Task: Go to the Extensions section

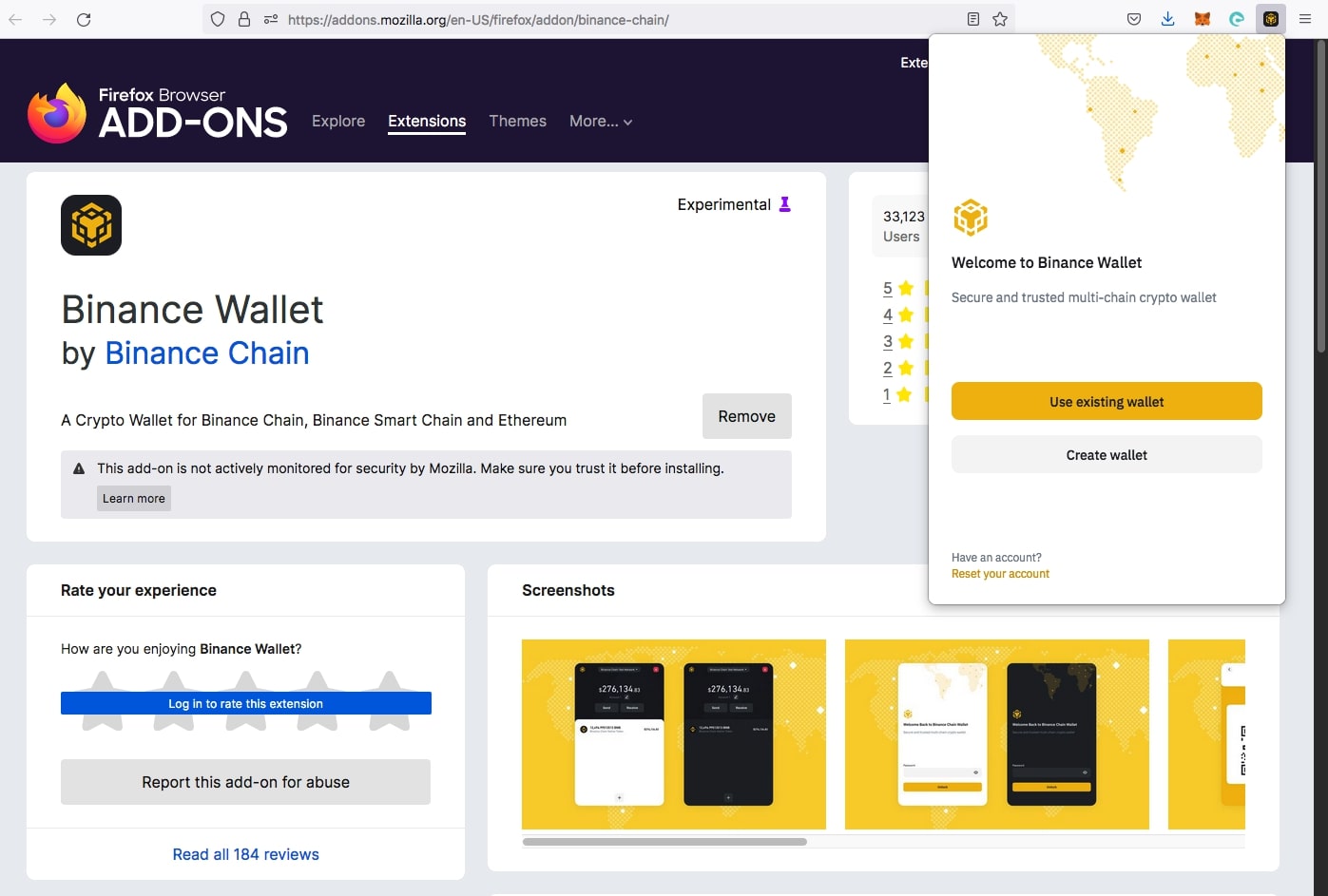Action: point(426,121)
